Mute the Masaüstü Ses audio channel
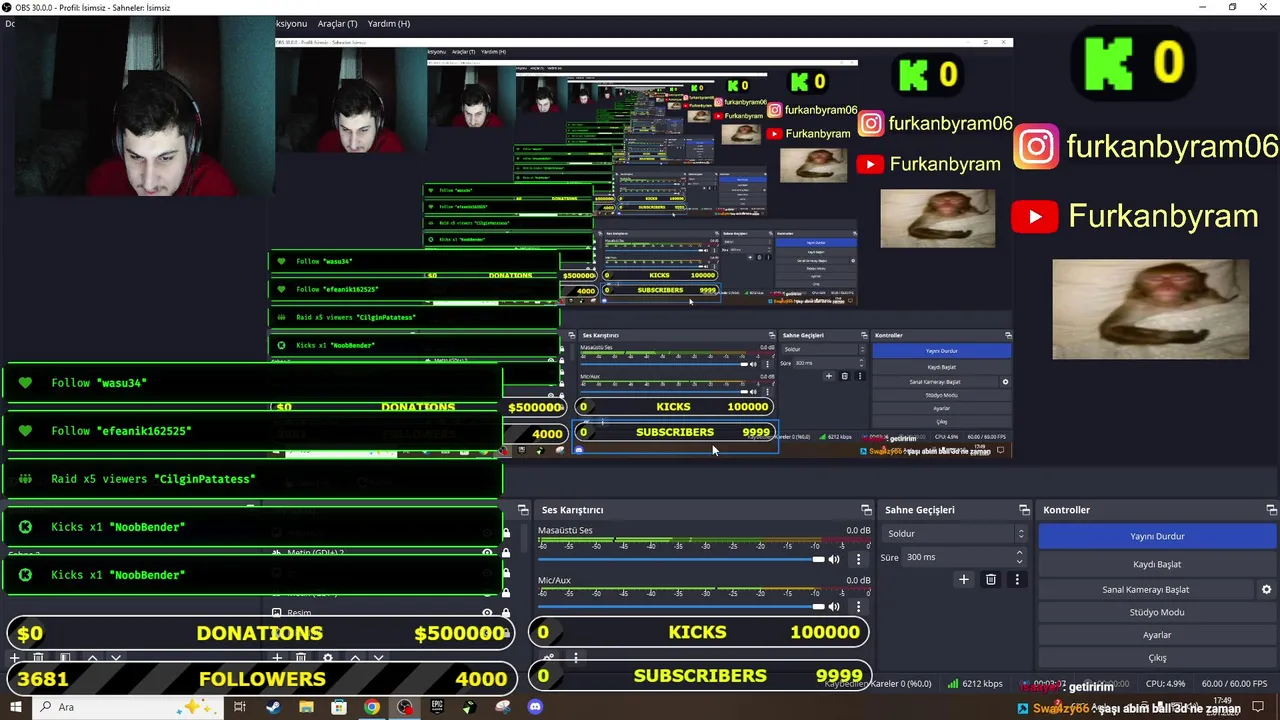Image resolution: width=1280 pixels, height=720 pixels. [x=834, y=559]
